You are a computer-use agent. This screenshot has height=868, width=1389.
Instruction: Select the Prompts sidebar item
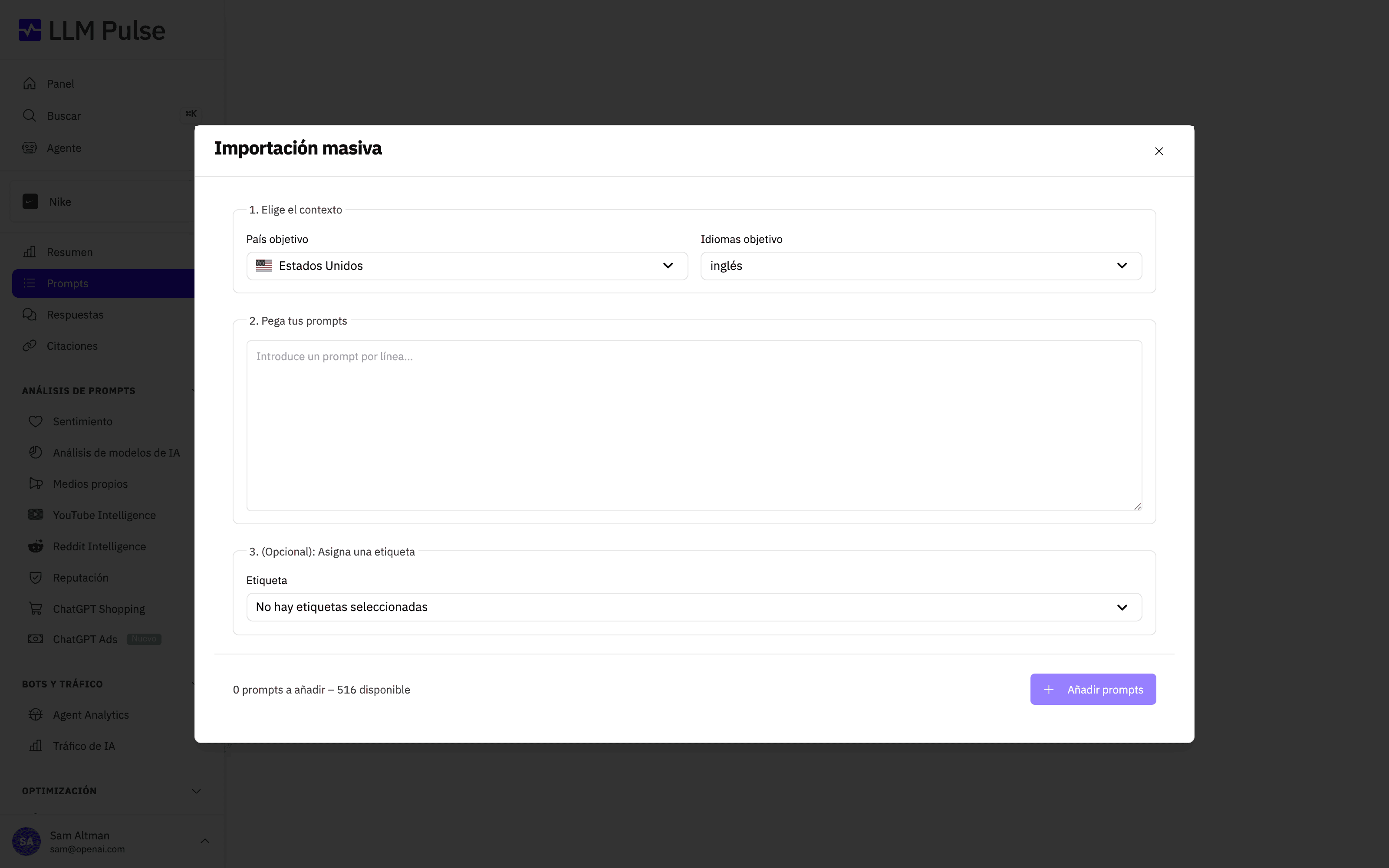[x=103, y=283]
